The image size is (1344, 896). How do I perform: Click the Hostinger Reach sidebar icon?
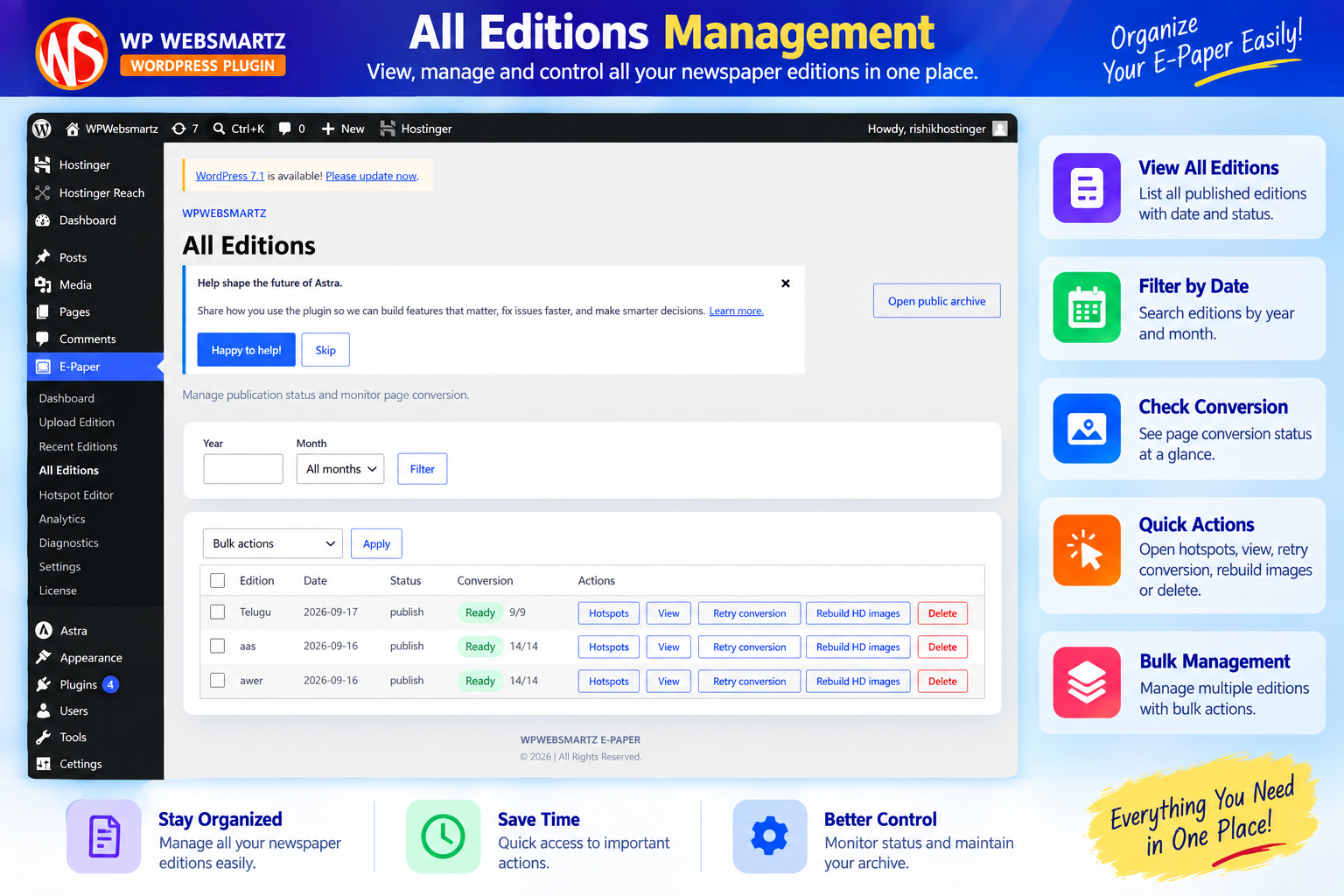42,192
